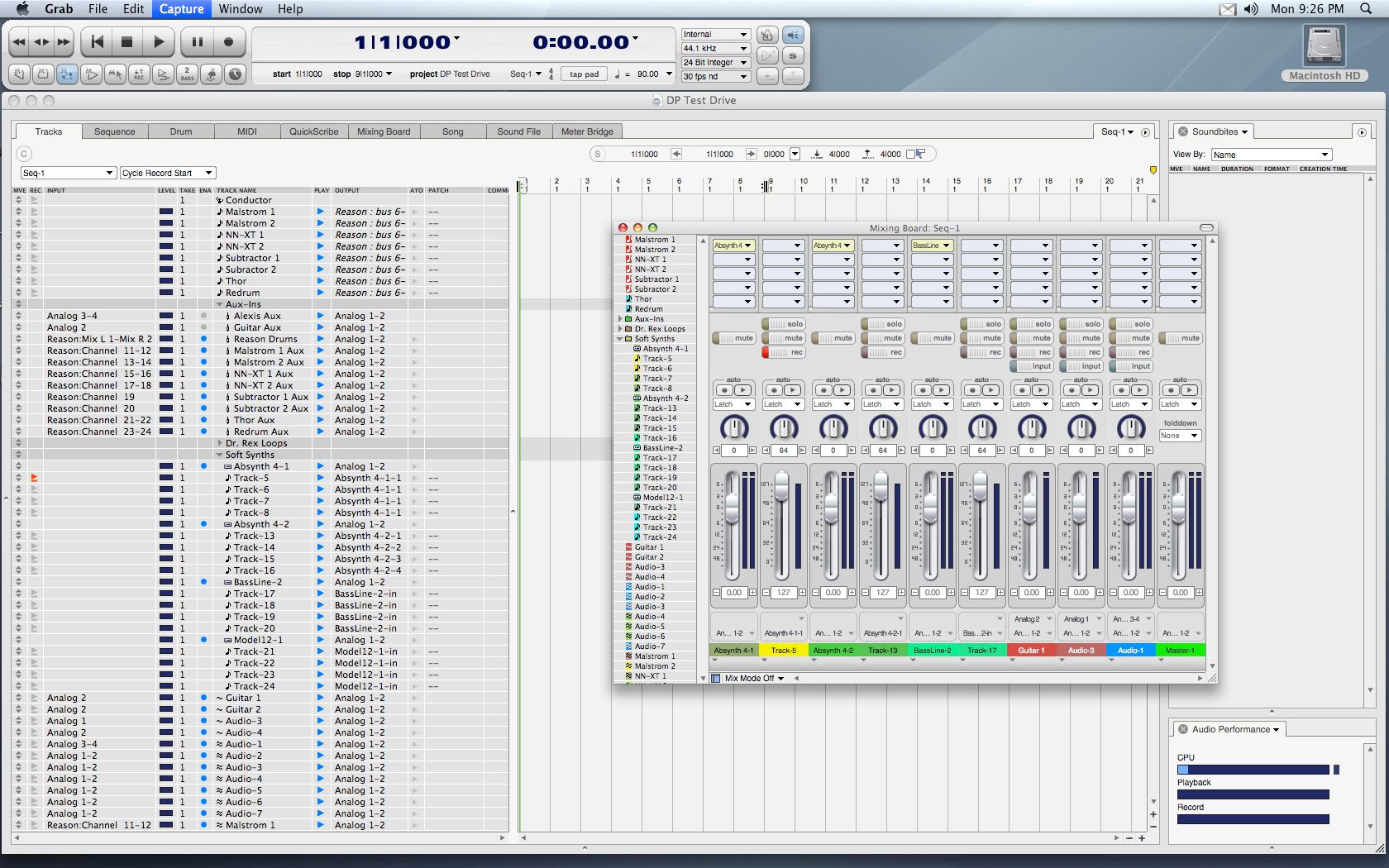Click the Wait for note icon
The width and height of the screenshot is (1389, 868).
(212, 74)
